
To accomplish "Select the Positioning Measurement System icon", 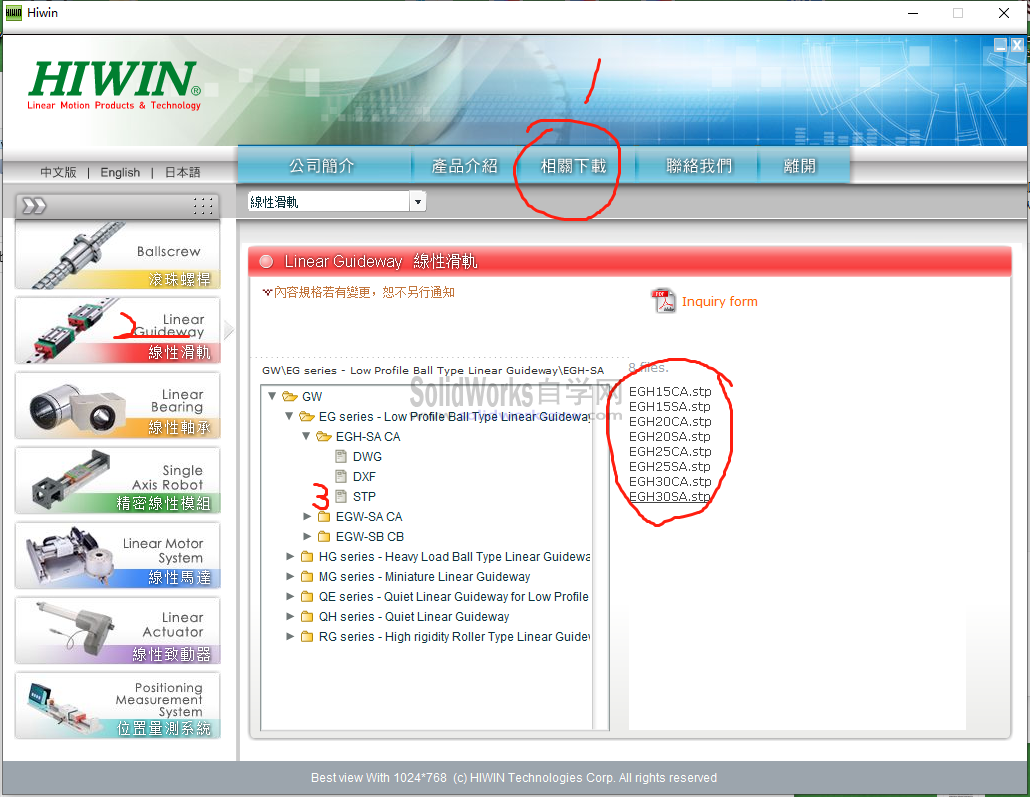I will pos(117,705).
